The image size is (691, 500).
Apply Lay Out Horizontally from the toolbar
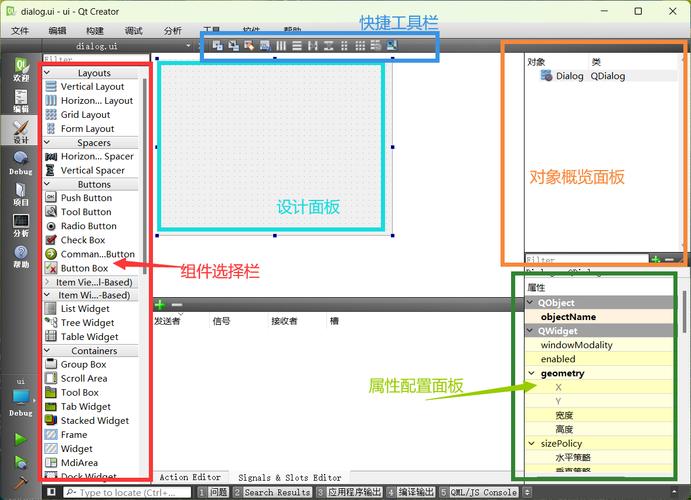point(281,45)
